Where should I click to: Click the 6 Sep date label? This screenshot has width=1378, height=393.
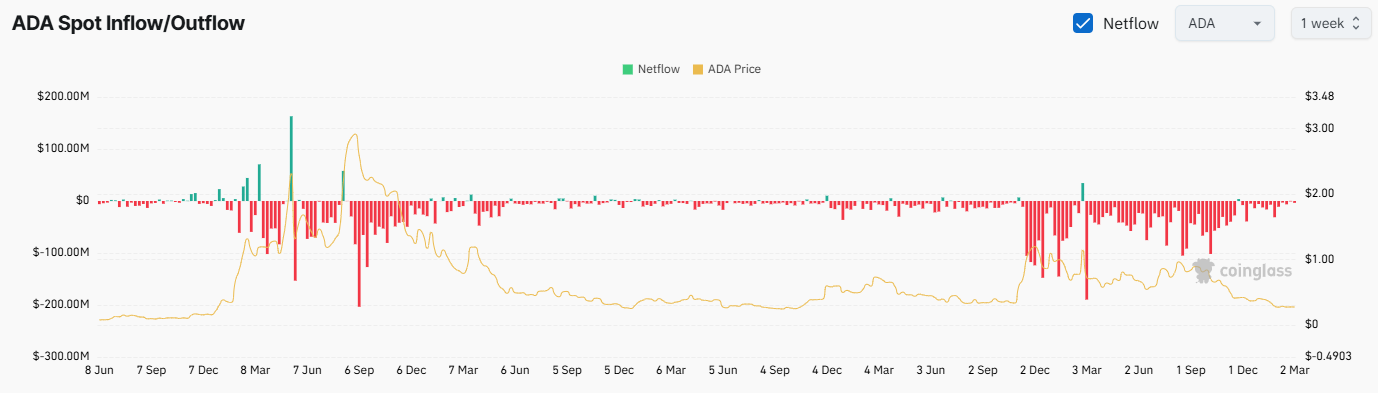coord(358,370)
